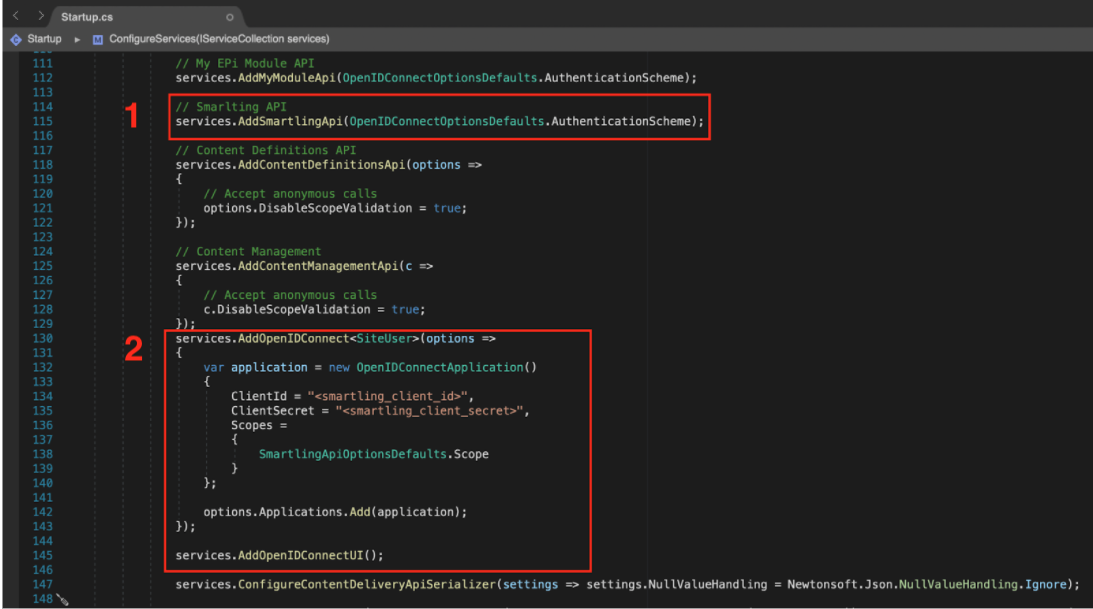Click the '// Smartling API' comment
Image resolution: width=1093 pixels, height=609 pixels.
click(231, 107)
